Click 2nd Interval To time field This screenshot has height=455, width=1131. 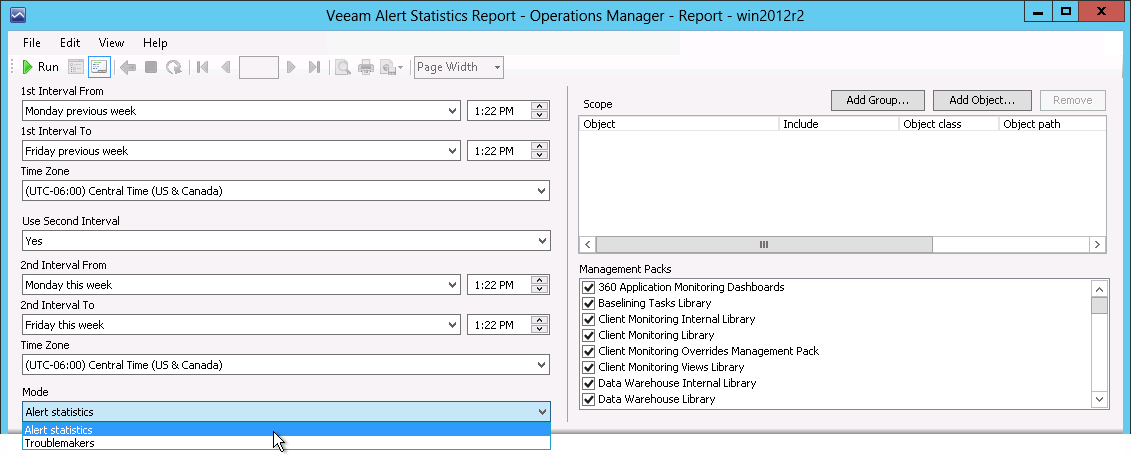498,325
